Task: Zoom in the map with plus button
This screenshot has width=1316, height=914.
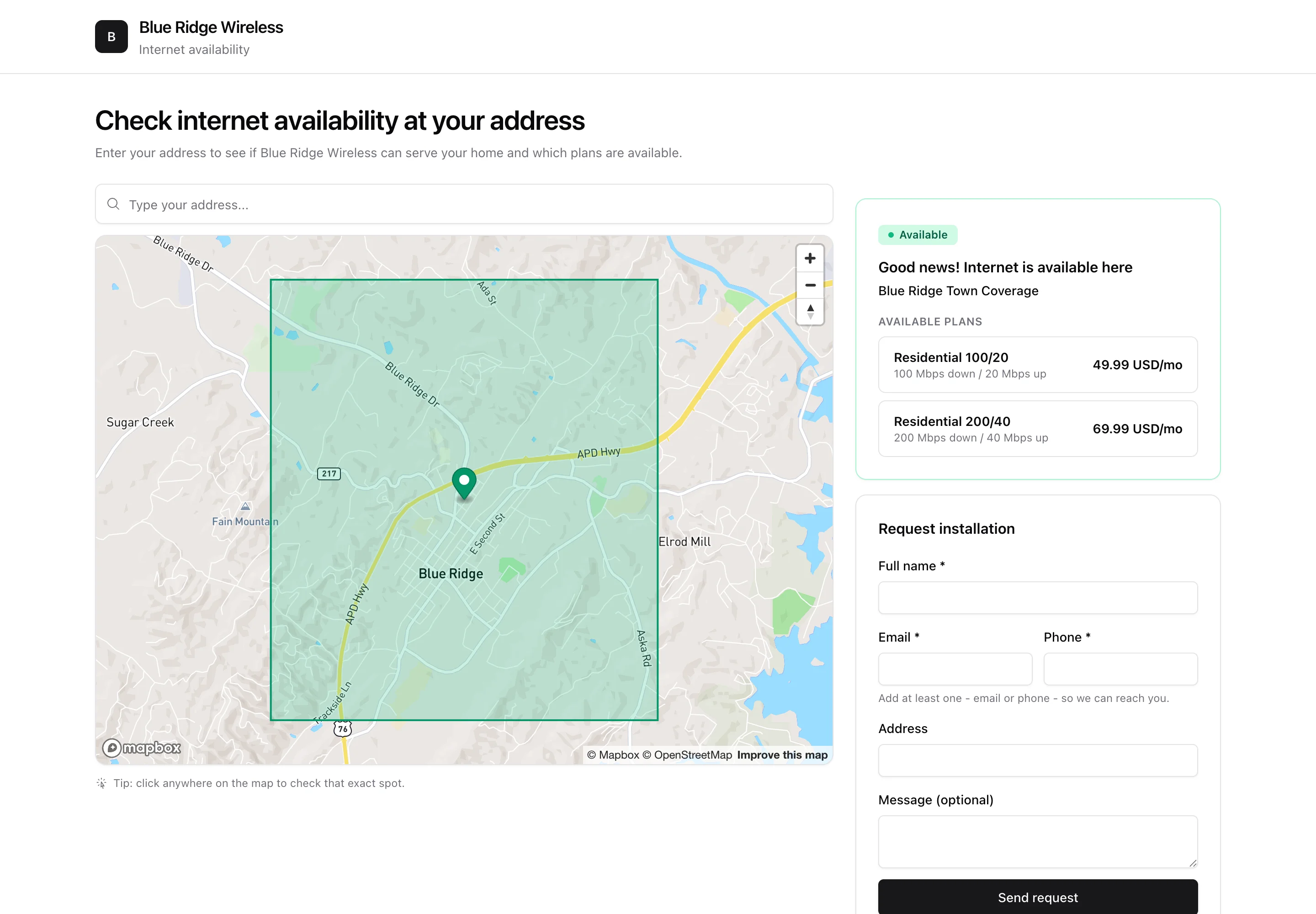Action: click(810, 258)
